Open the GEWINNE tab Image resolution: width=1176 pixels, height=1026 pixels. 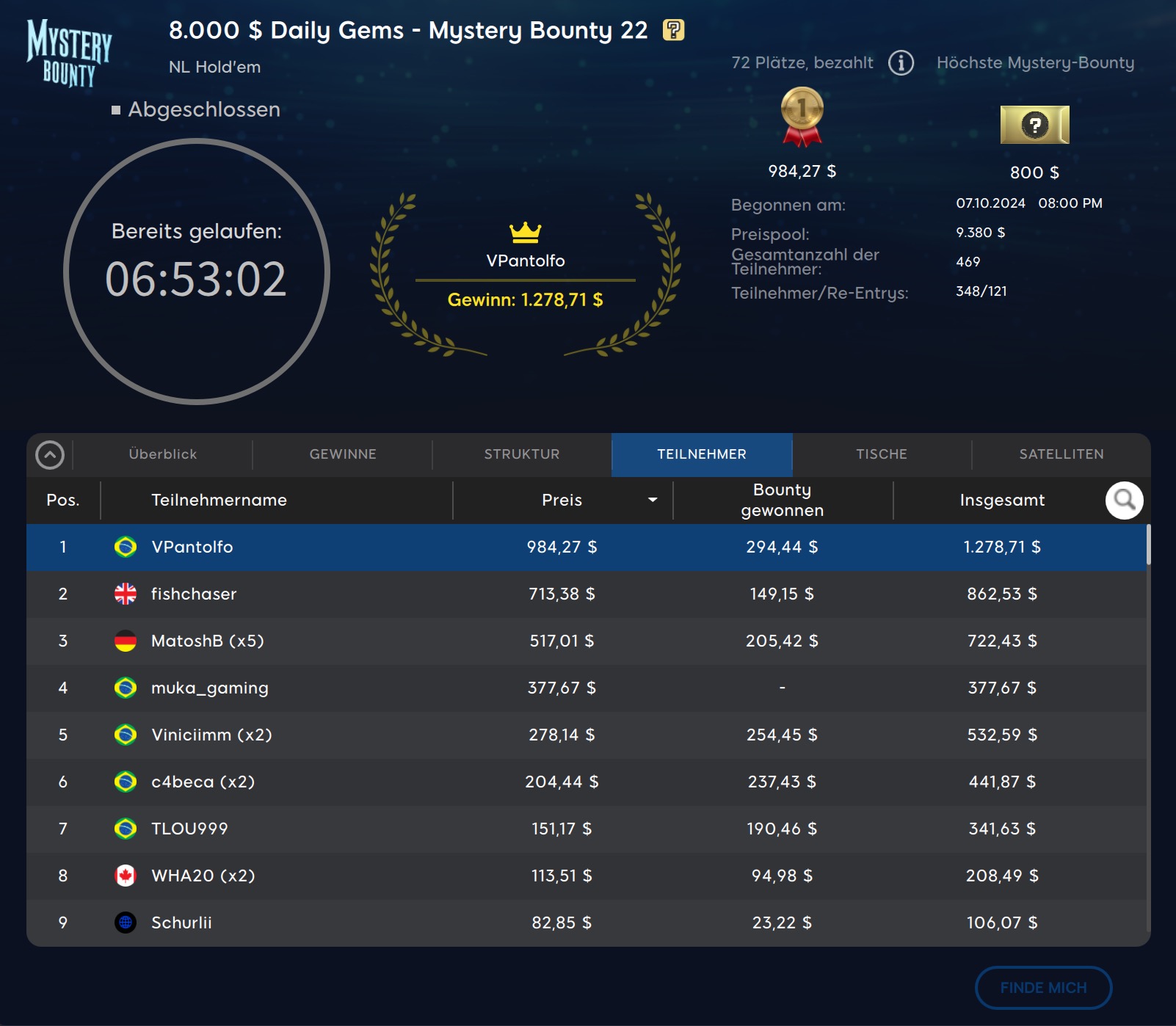coord(343,454)
